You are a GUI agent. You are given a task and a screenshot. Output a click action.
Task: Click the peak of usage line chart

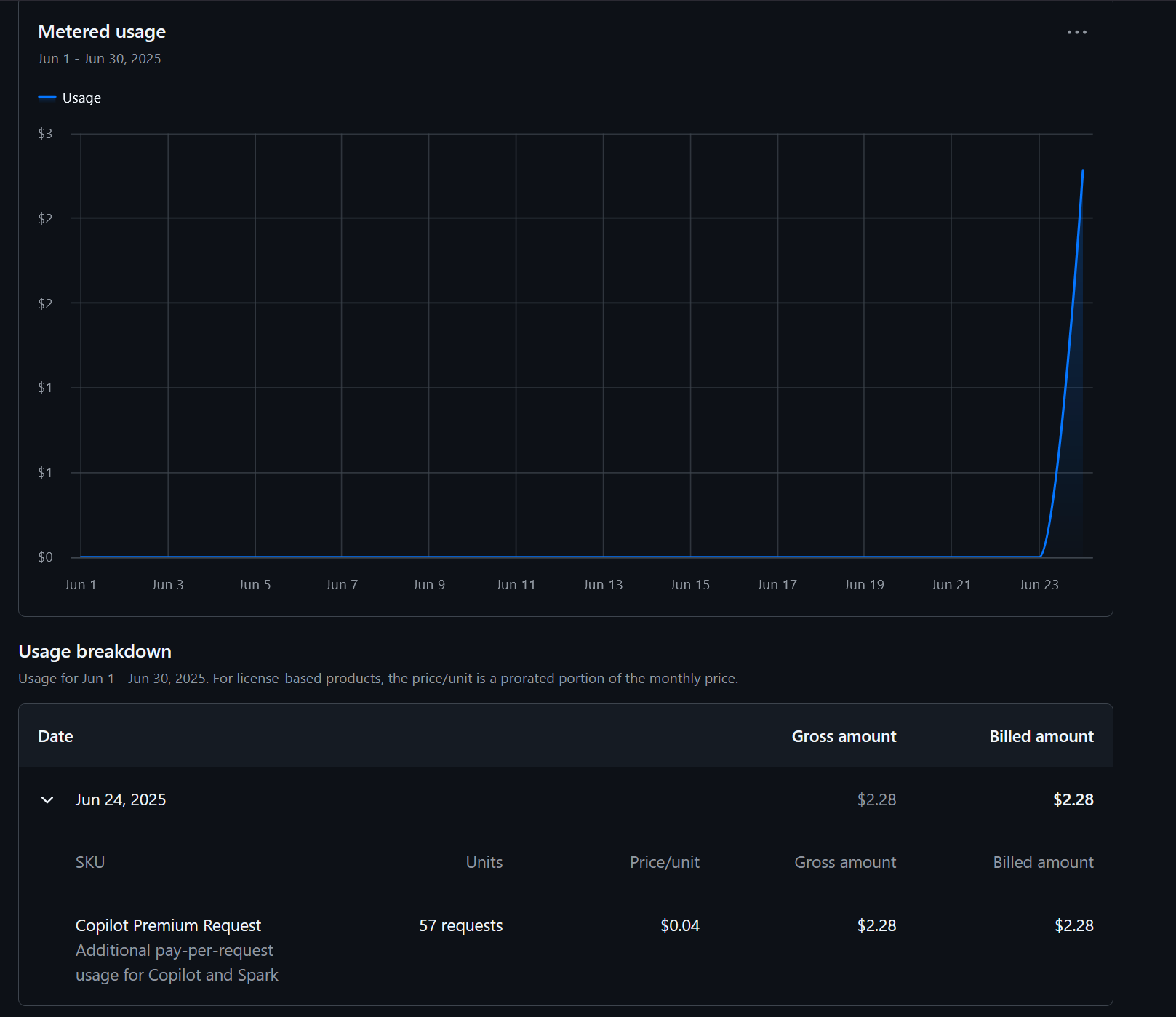point(1082,172)
